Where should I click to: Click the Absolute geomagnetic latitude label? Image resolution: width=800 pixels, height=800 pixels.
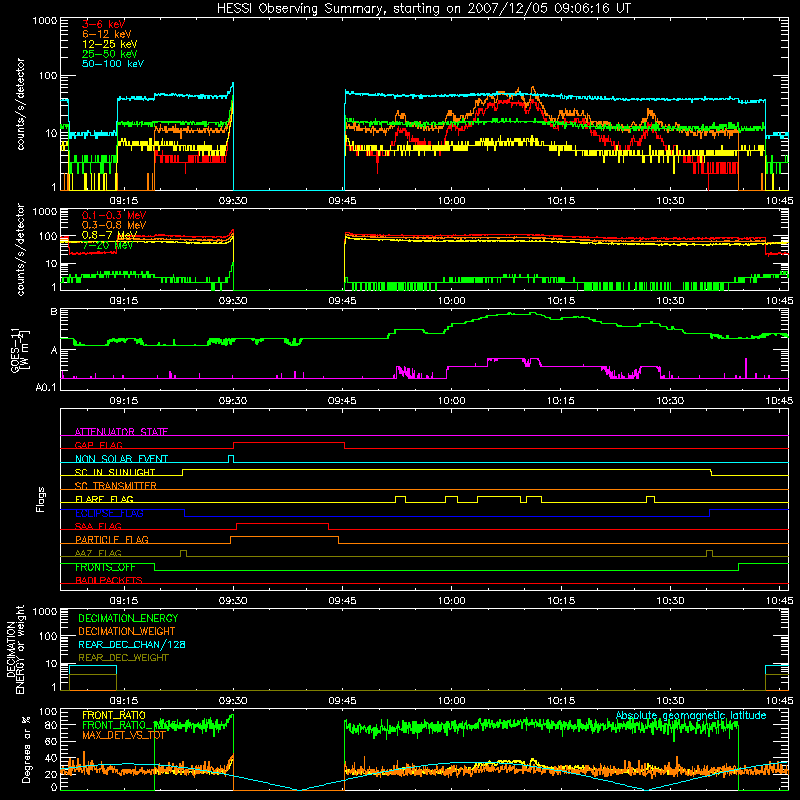pyautogui.click(x=691, y=715)
